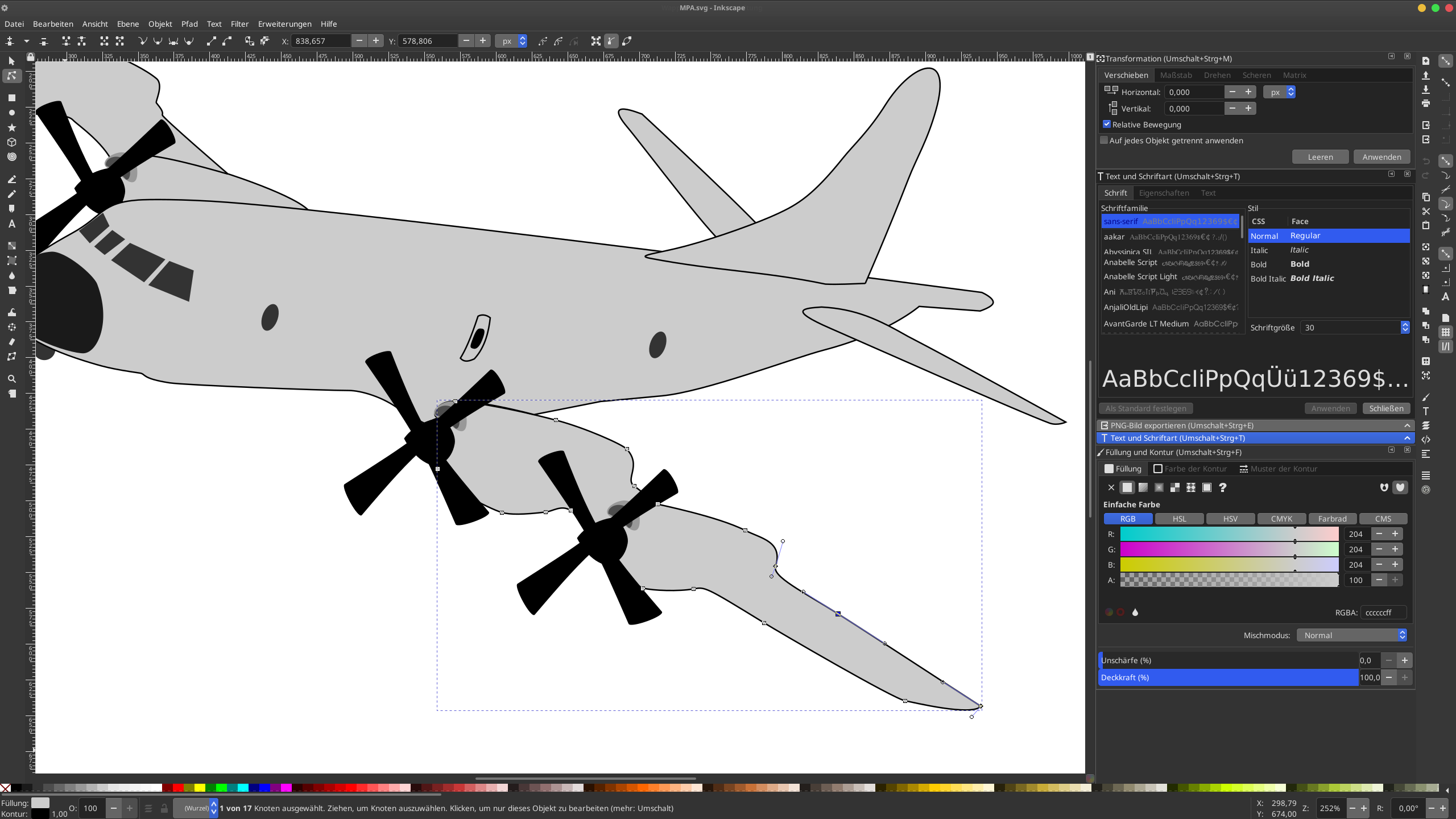
Task: Activate the Zoom tool in the toolbox
Action: [x=11, y=379]
